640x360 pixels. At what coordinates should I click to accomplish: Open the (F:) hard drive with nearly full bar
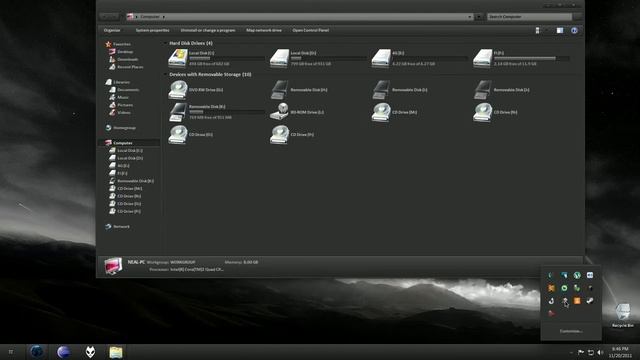click(483, 58)
